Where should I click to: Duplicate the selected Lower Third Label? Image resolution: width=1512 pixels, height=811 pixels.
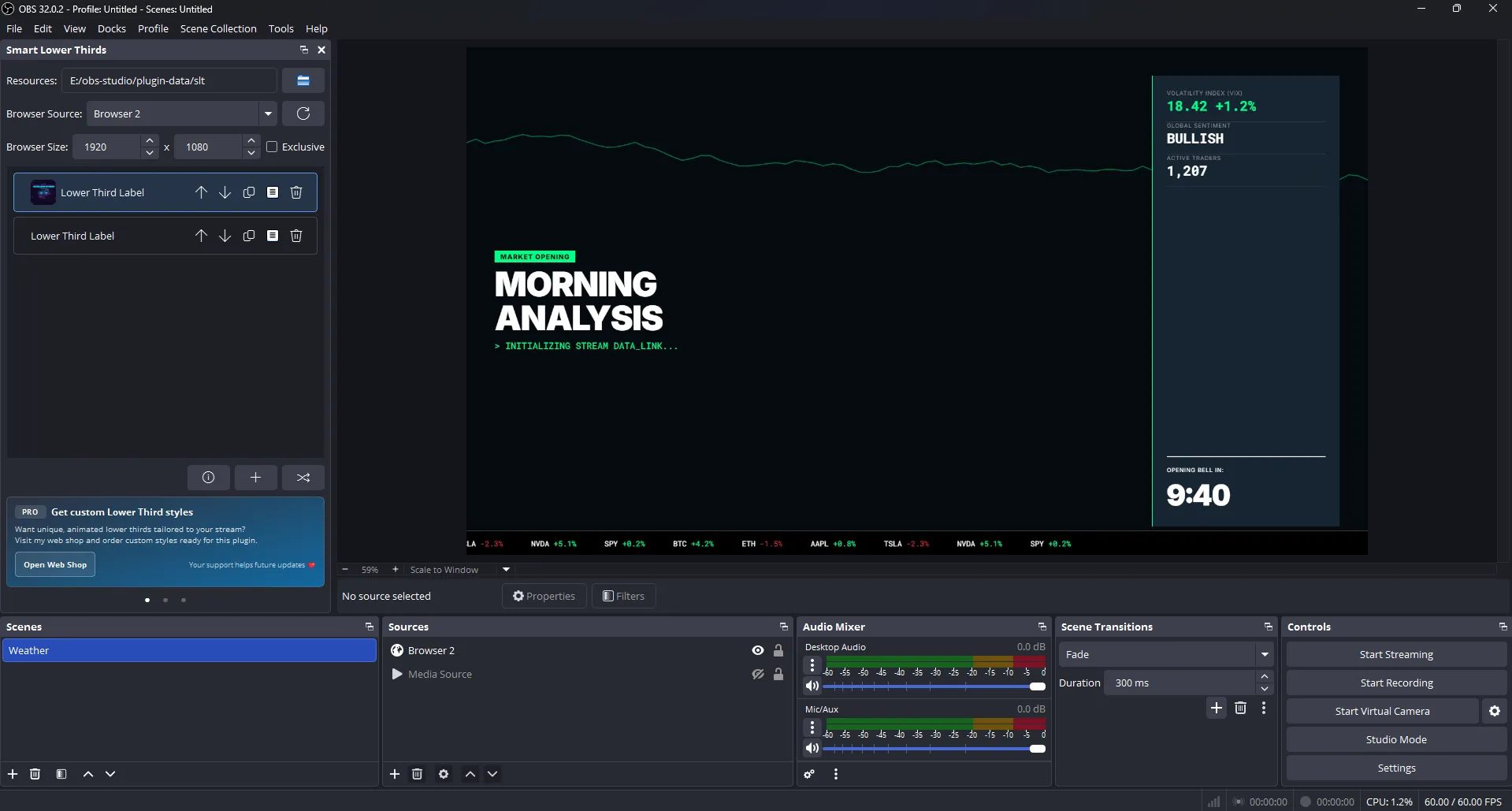[x=249, y=192]
